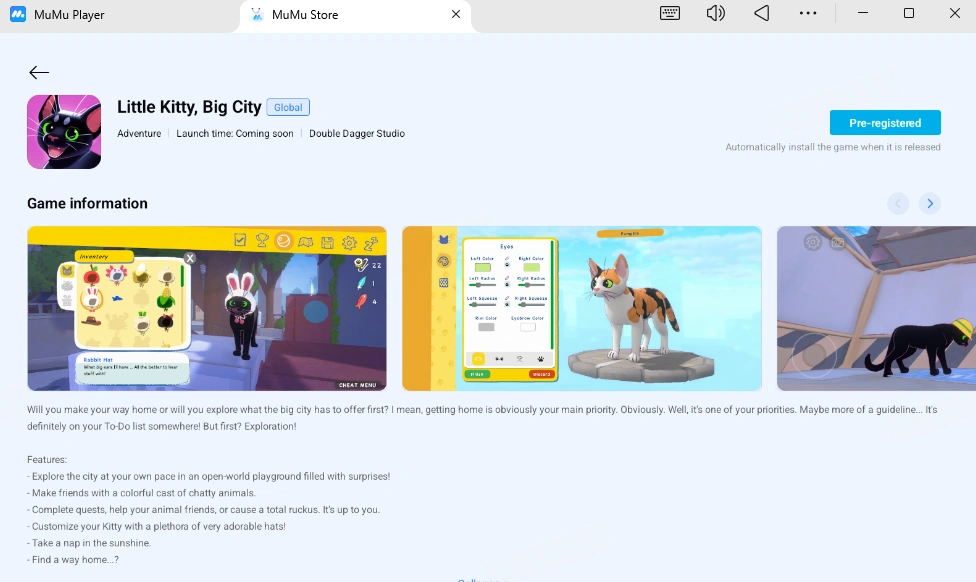The height and width of the screenshot is (582, 976).
Task: Click the Features: line in description
Action: point(47,459)
